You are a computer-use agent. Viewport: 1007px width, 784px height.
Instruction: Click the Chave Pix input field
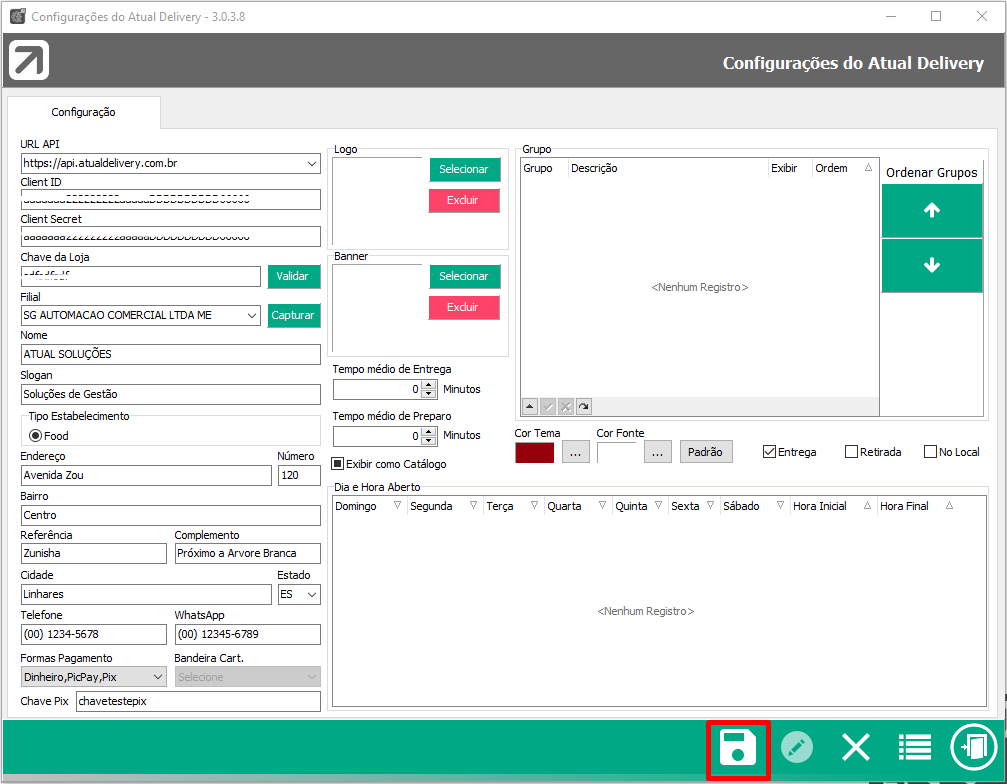coord(198,702)
